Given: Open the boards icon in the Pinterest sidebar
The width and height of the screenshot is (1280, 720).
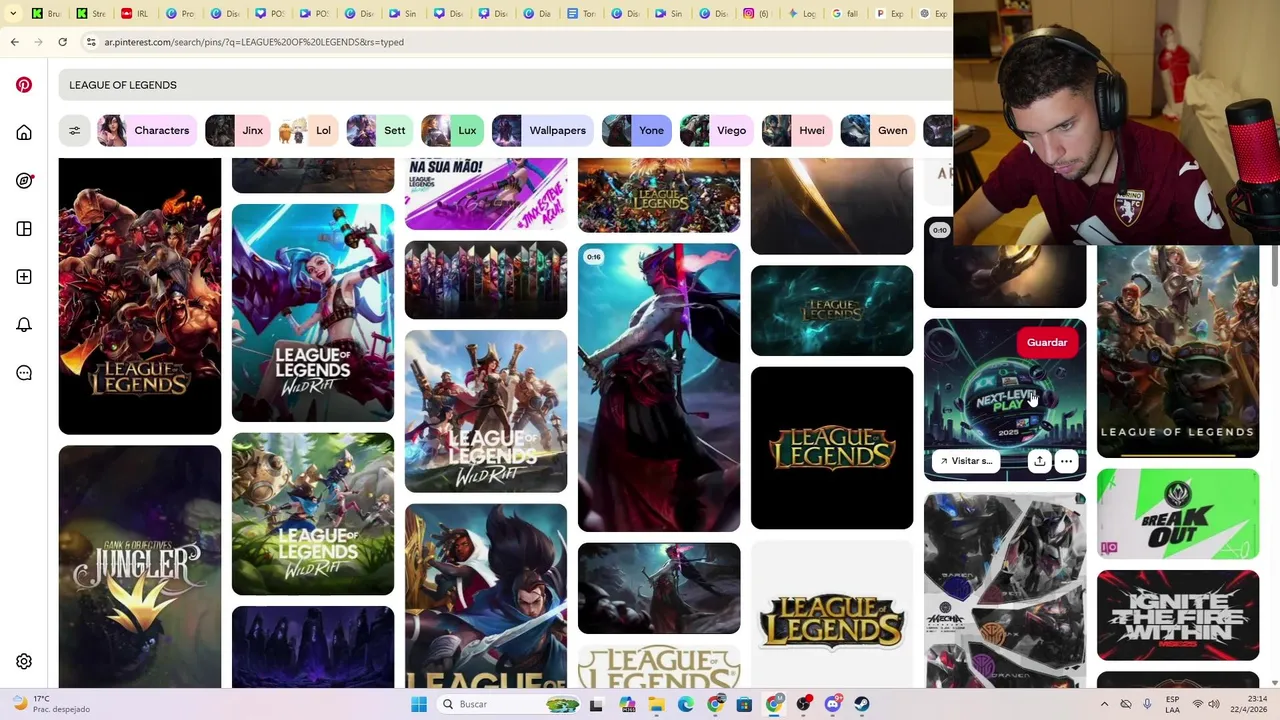Looking at the screenshot, I should 24,229.
